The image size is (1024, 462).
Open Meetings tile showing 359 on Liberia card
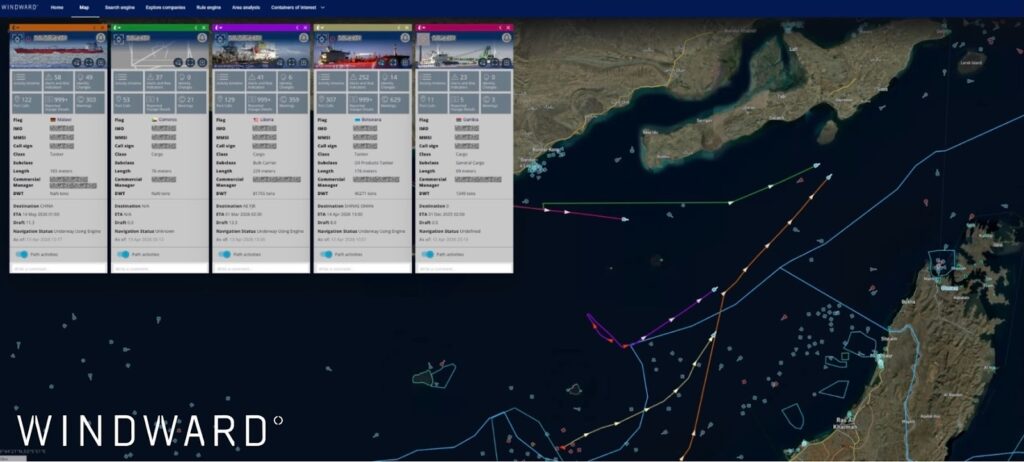293,103
